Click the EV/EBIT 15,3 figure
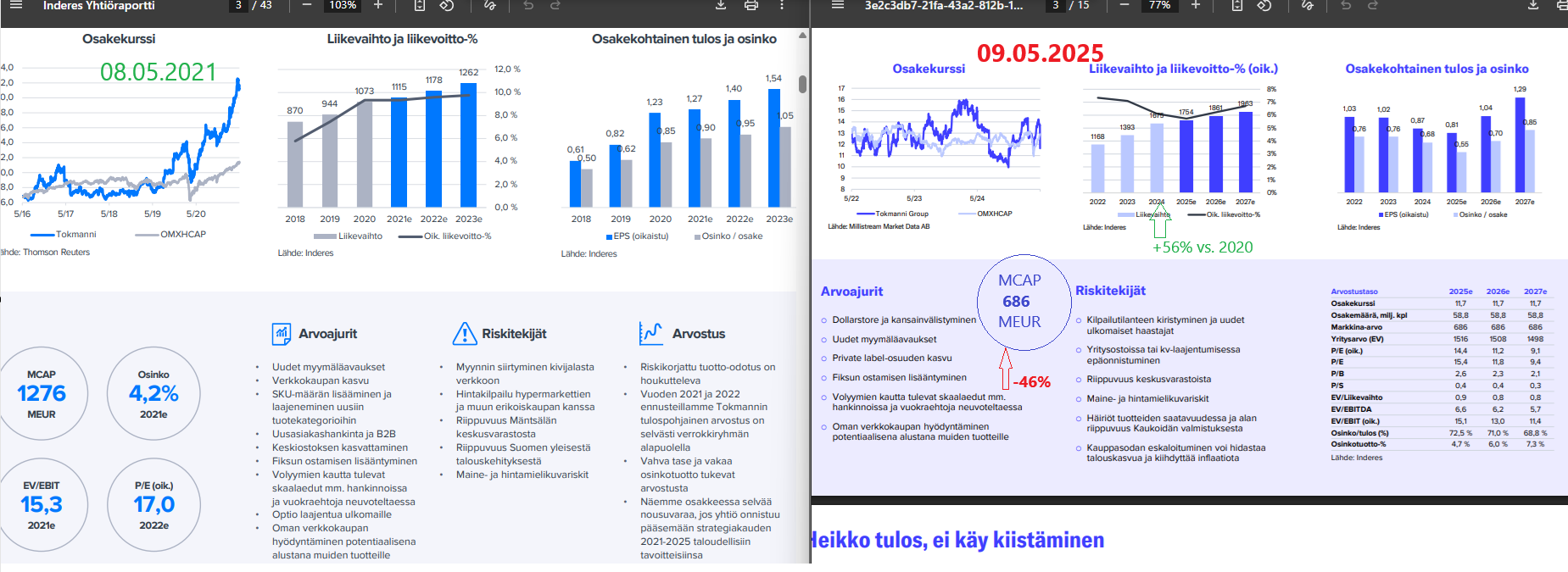Screen dimensions: 1568x572 (x=42, y=505)
